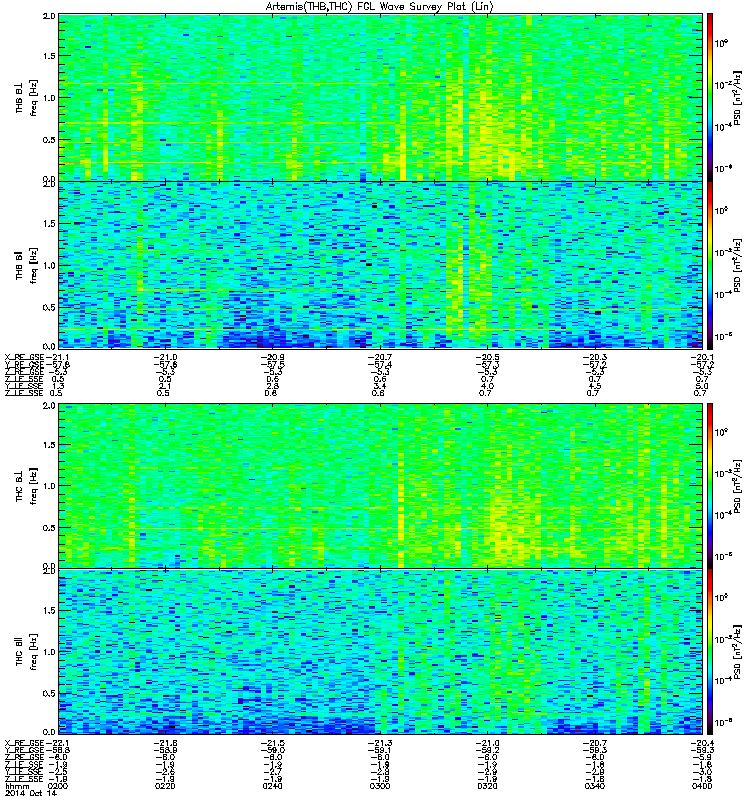Click the 0220 time tick label
This screenshot has width=750, height=800.
coord(165,786)
